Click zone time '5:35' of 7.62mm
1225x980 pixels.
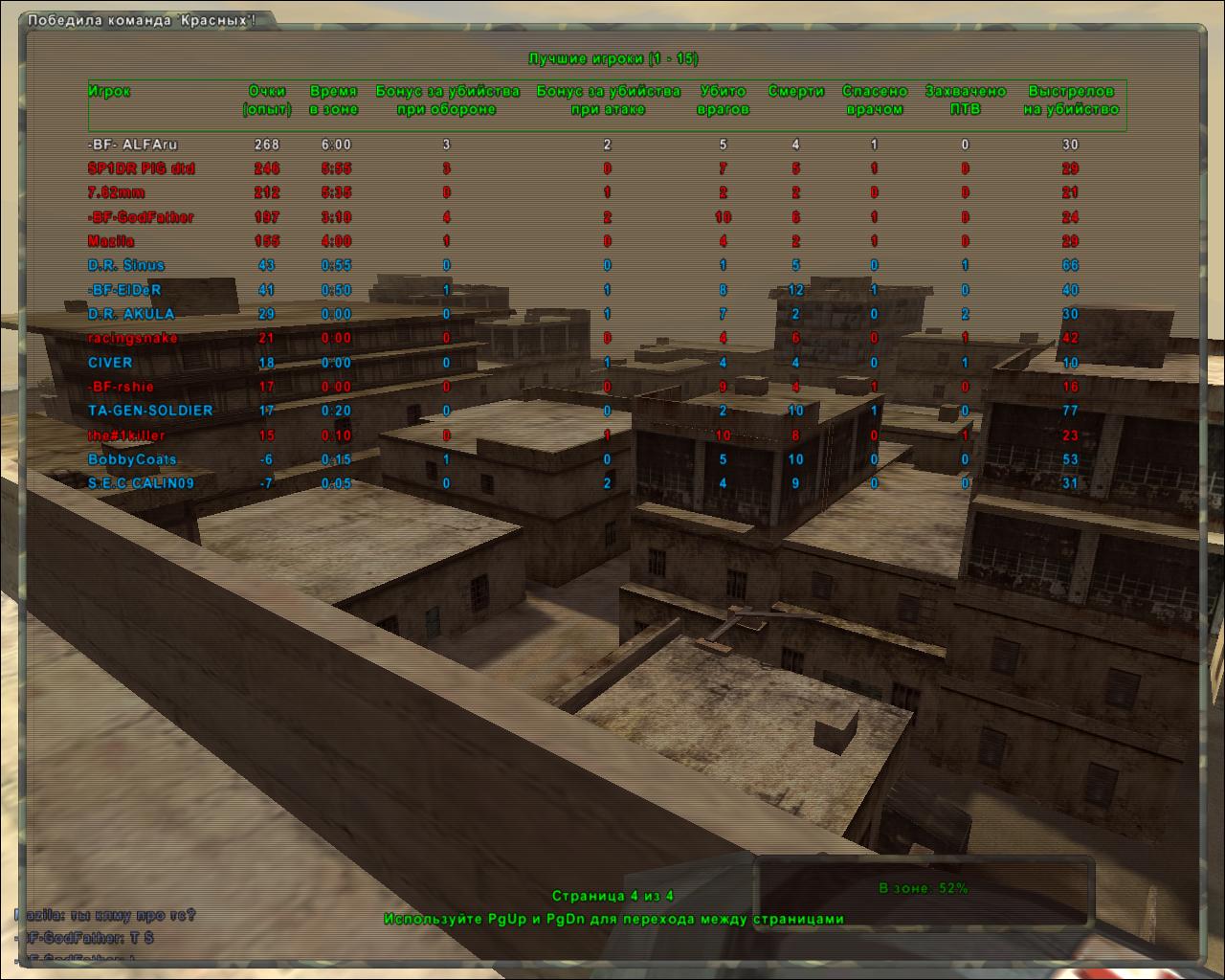click(x=336, y=192)
